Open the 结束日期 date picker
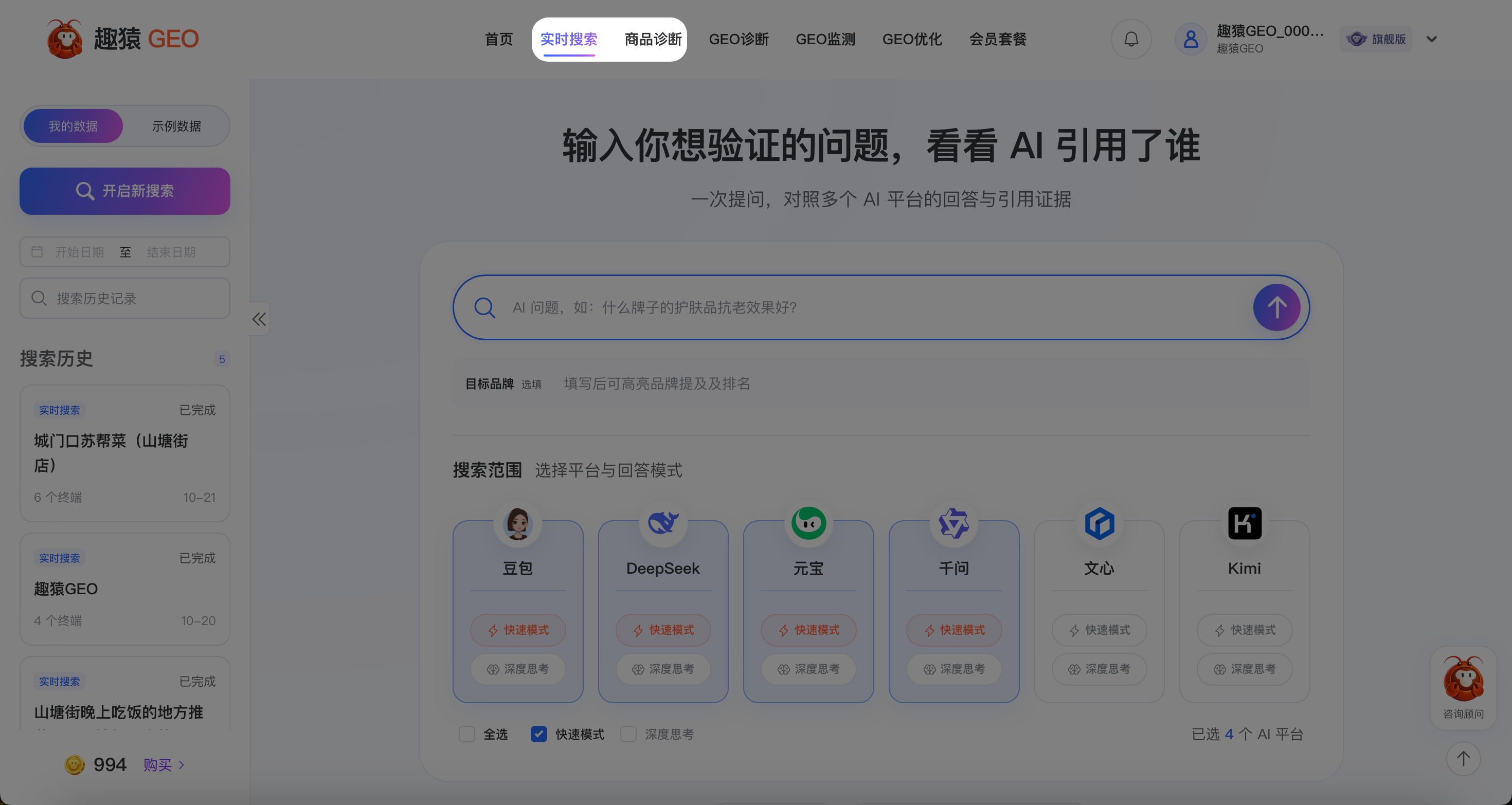This screenshot has height=805, width=1512. tap(171, 252)
